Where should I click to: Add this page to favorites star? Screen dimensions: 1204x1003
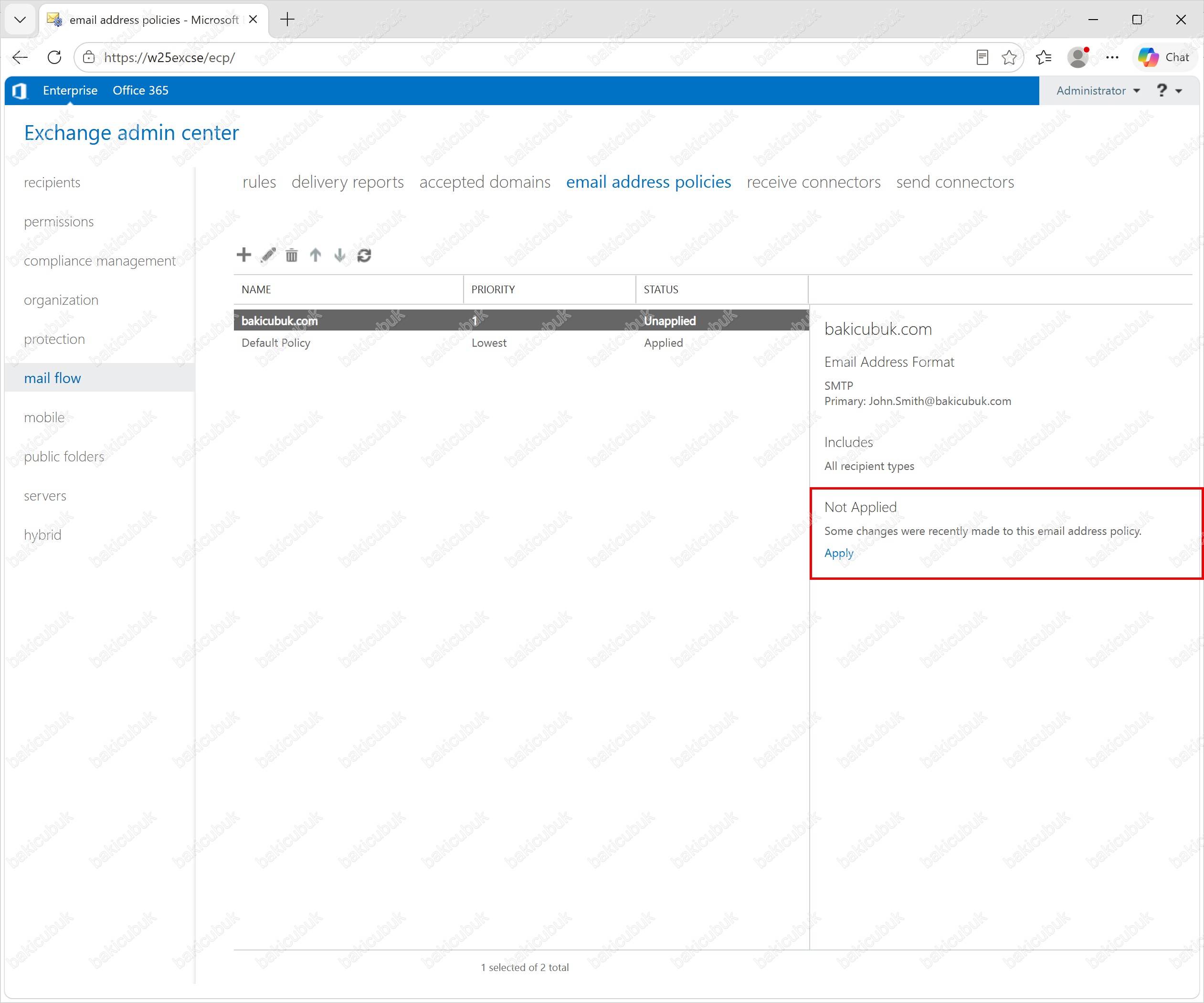pyautogui.click(x=1009, y=57)
